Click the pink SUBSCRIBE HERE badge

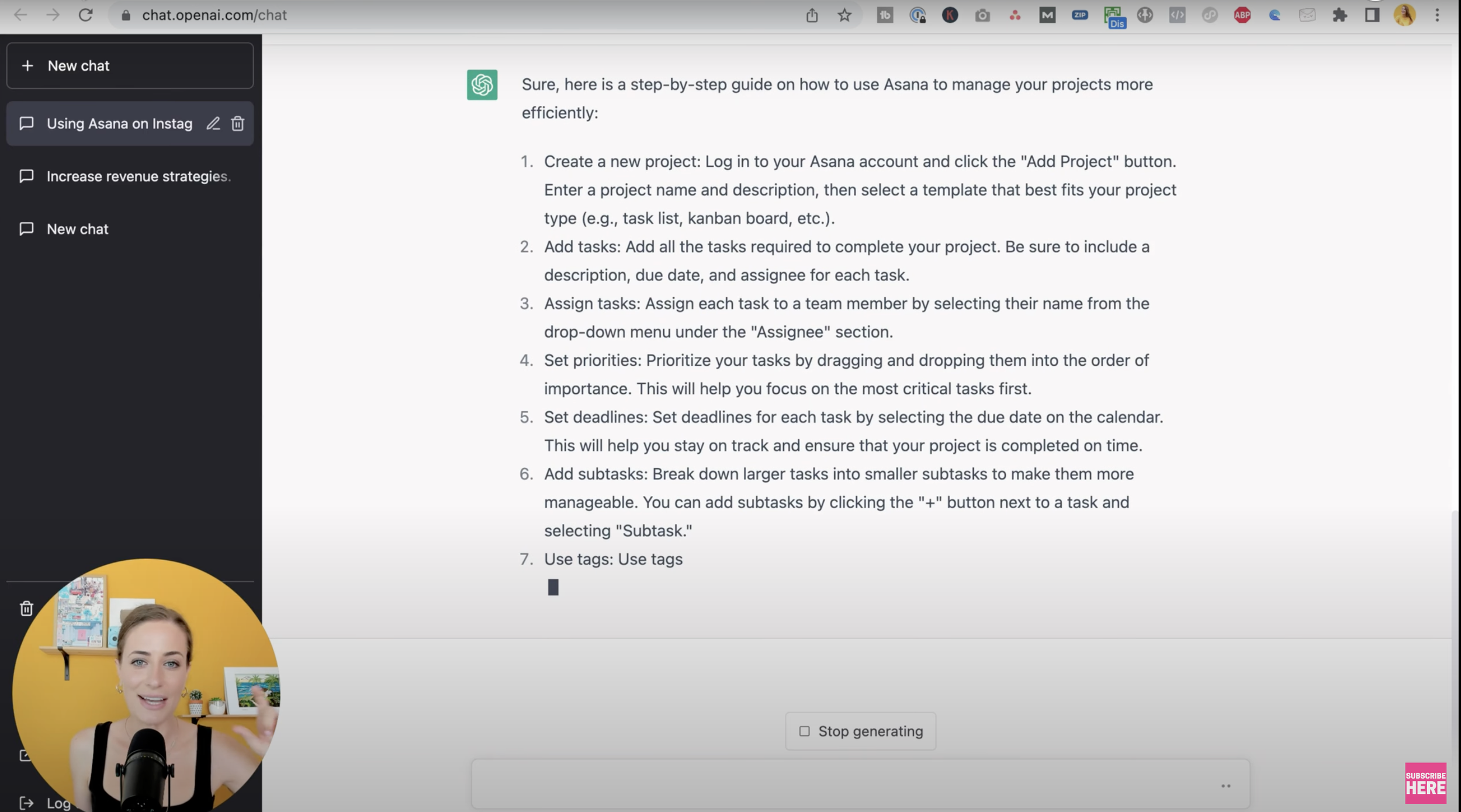[1426, 783]
